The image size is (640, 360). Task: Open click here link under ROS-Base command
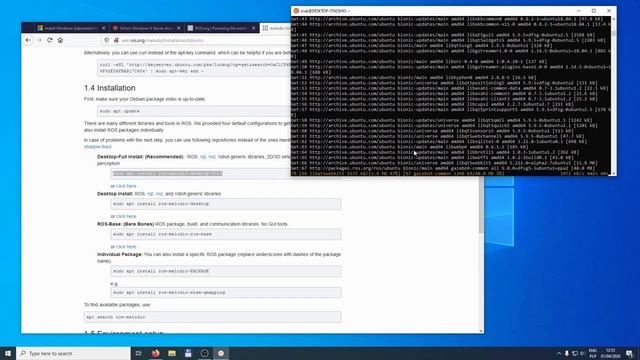(126, 247)
